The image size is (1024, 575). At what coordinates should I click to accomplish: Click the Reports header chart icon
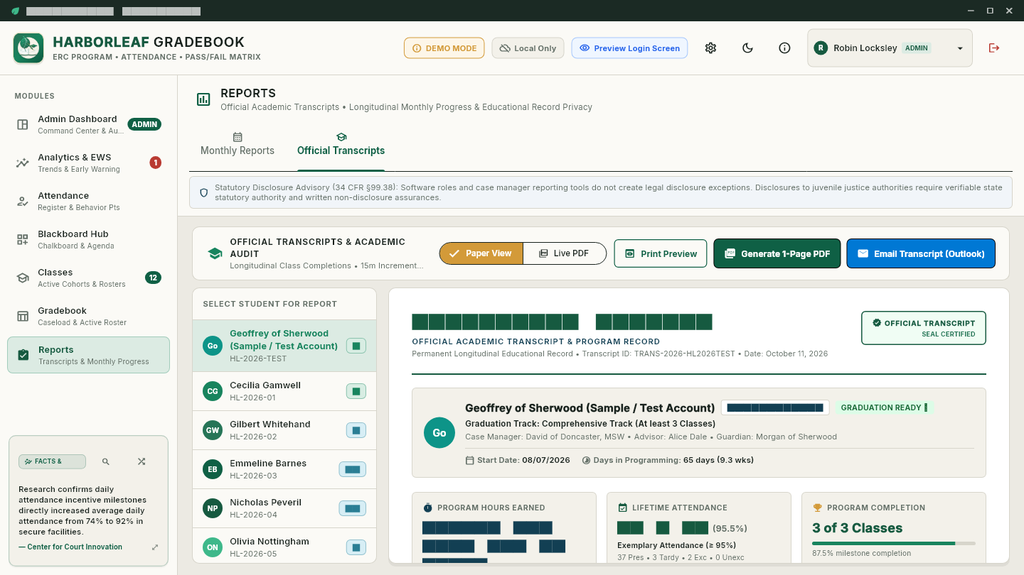pyautogui.click(x=203, y=99)
